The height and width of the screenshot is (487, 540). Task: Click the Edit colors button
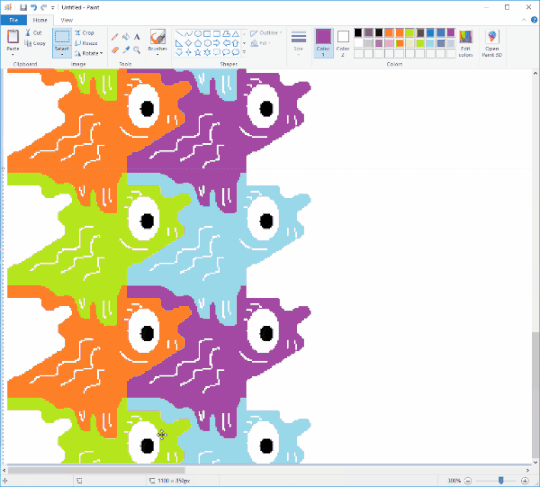pyautogui.click(x=466, y=43)
